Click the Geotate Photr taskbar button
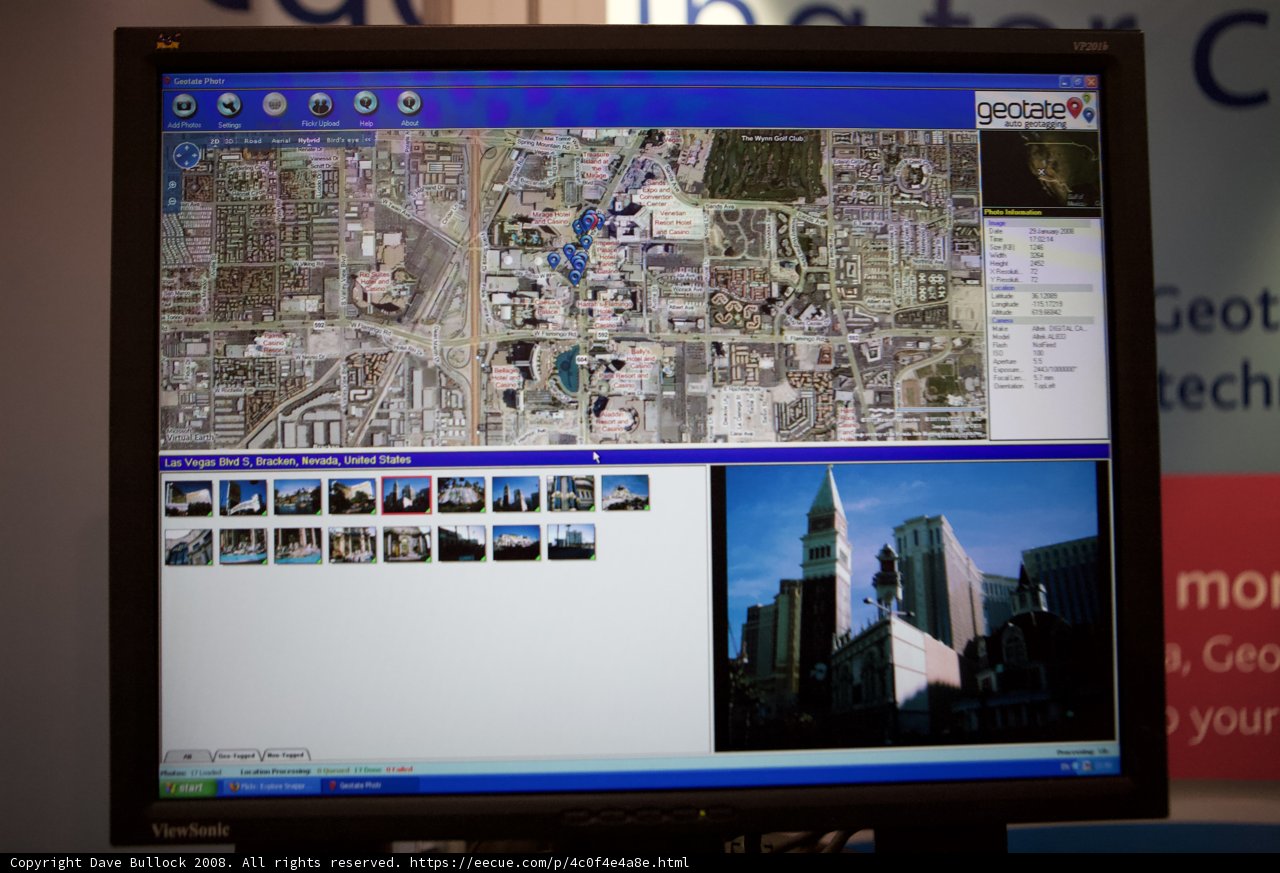The image size is (1280, 873). click(x=368, y=786)
